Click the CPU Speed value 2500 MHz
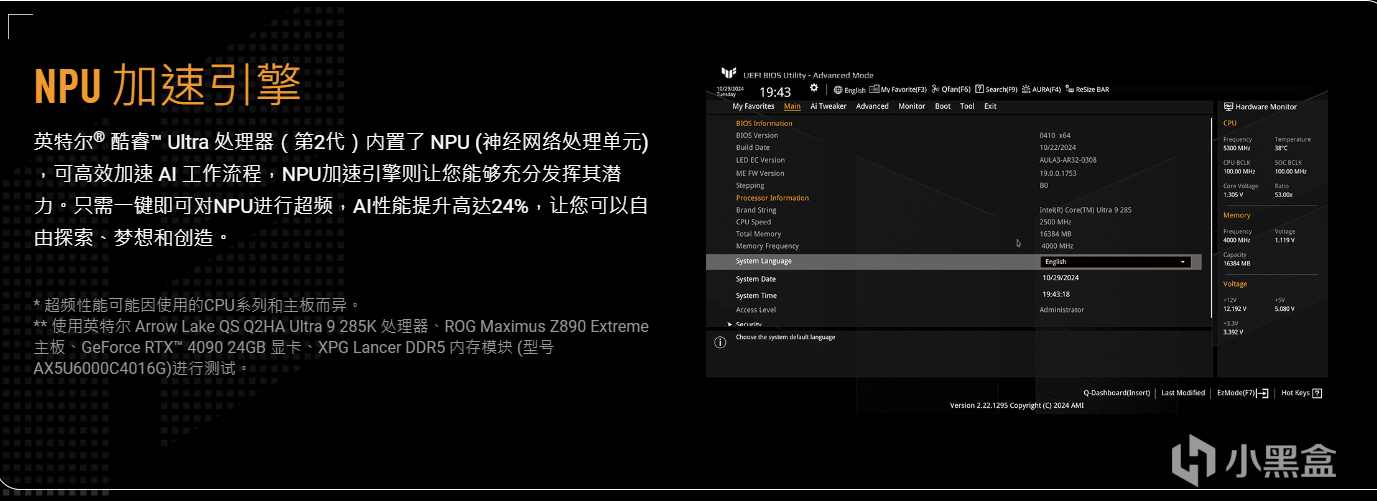 coord(1056,222)
